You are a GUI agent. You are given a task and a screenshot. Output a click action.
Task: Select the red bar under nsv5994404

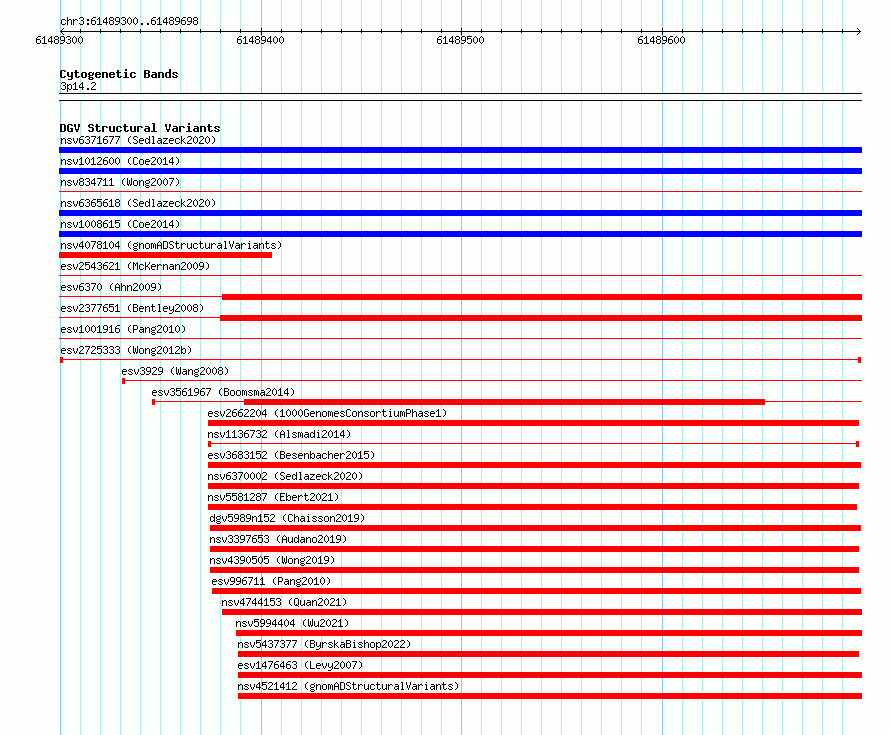[549, 633]
